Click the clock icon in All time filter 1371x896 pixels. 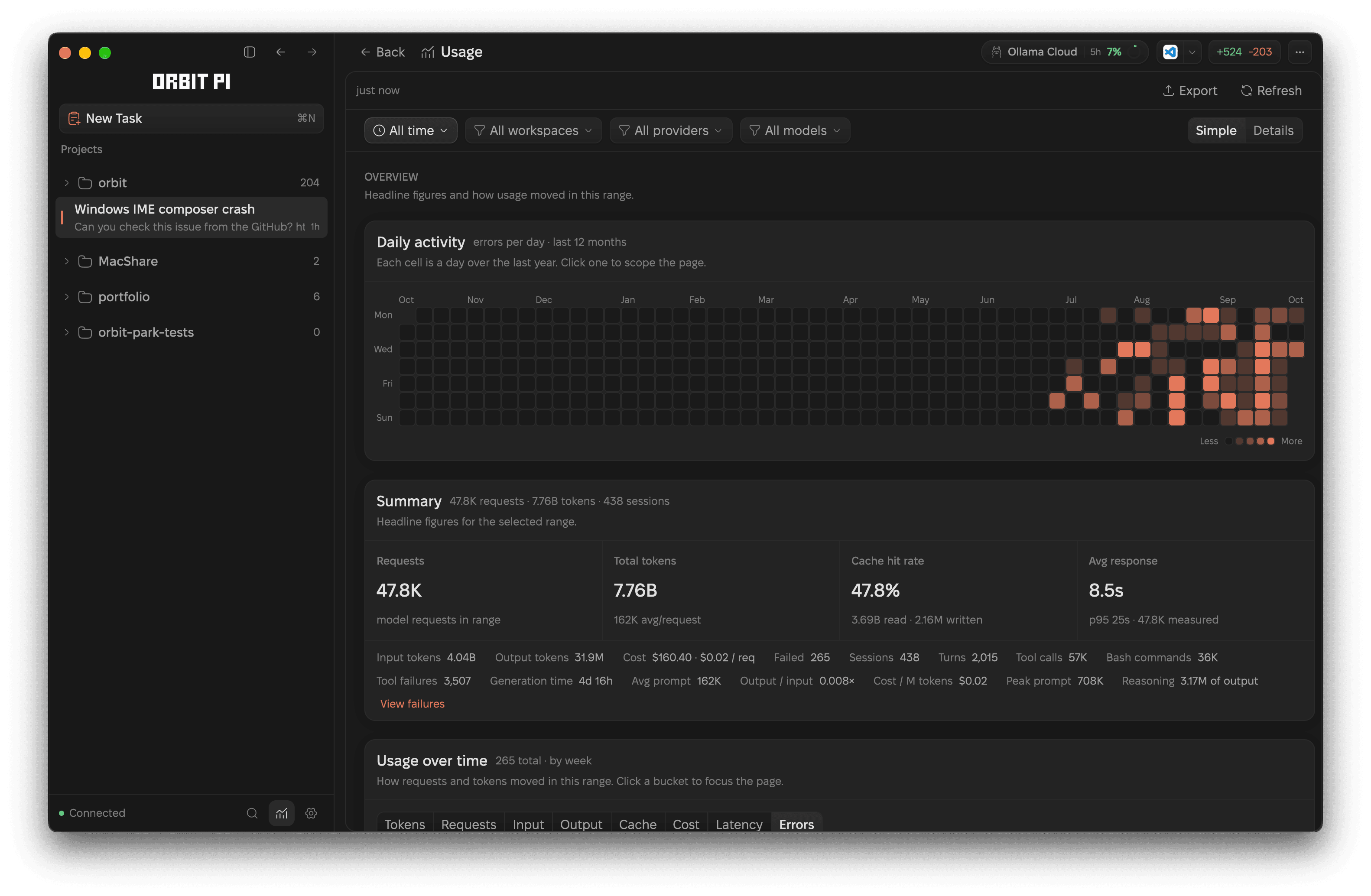point(378,131)
